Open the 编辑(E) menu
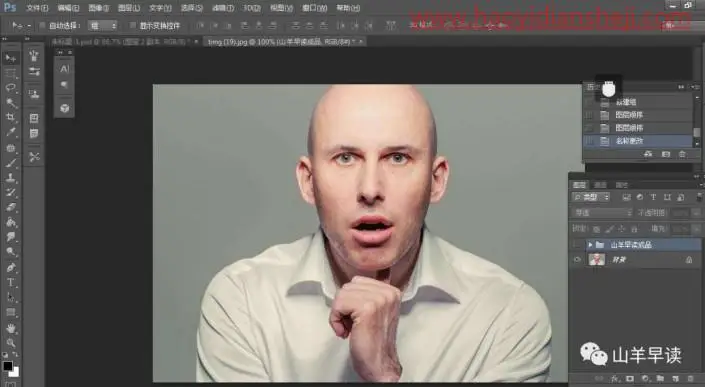 [x=68, y=8]
